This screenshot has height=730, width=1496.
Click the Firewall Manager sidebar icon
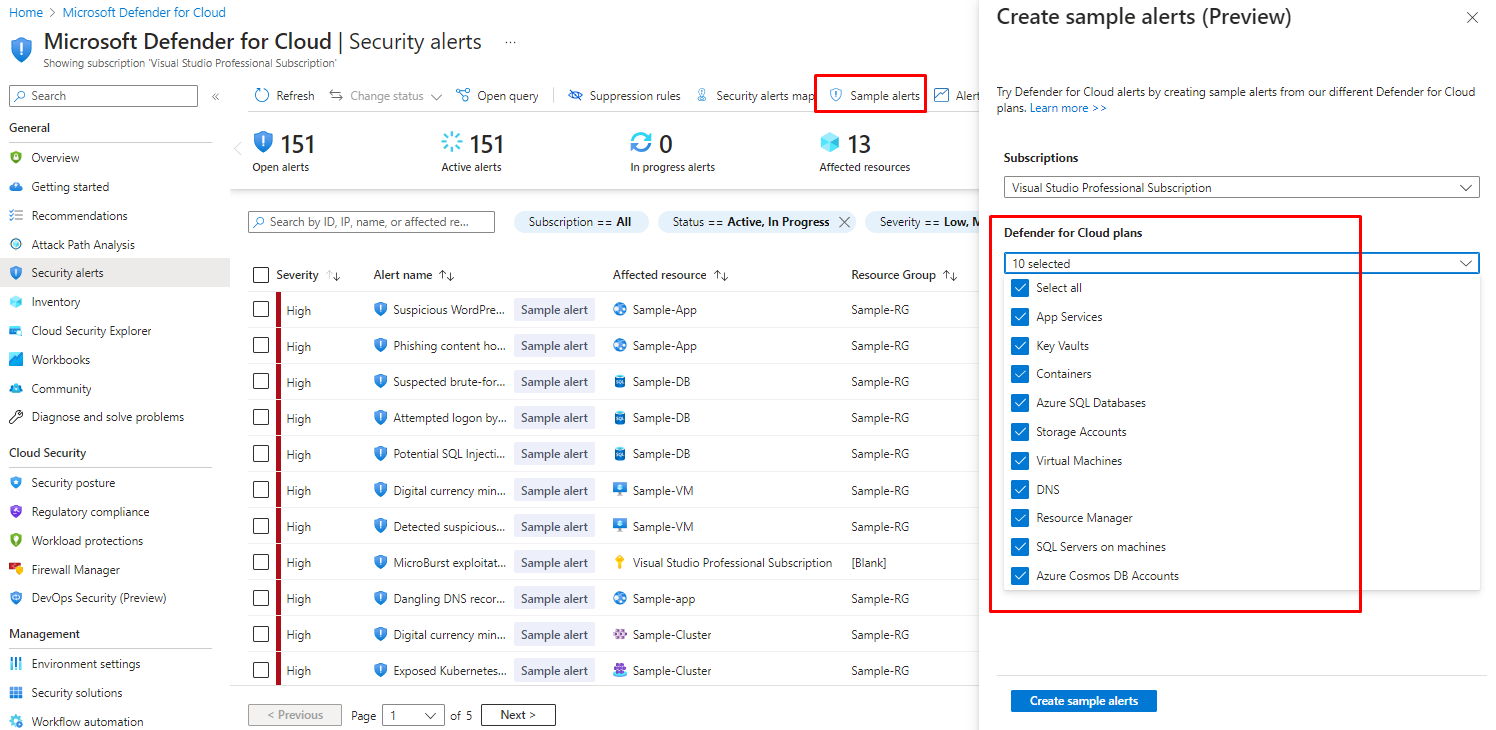coord(16,570)
